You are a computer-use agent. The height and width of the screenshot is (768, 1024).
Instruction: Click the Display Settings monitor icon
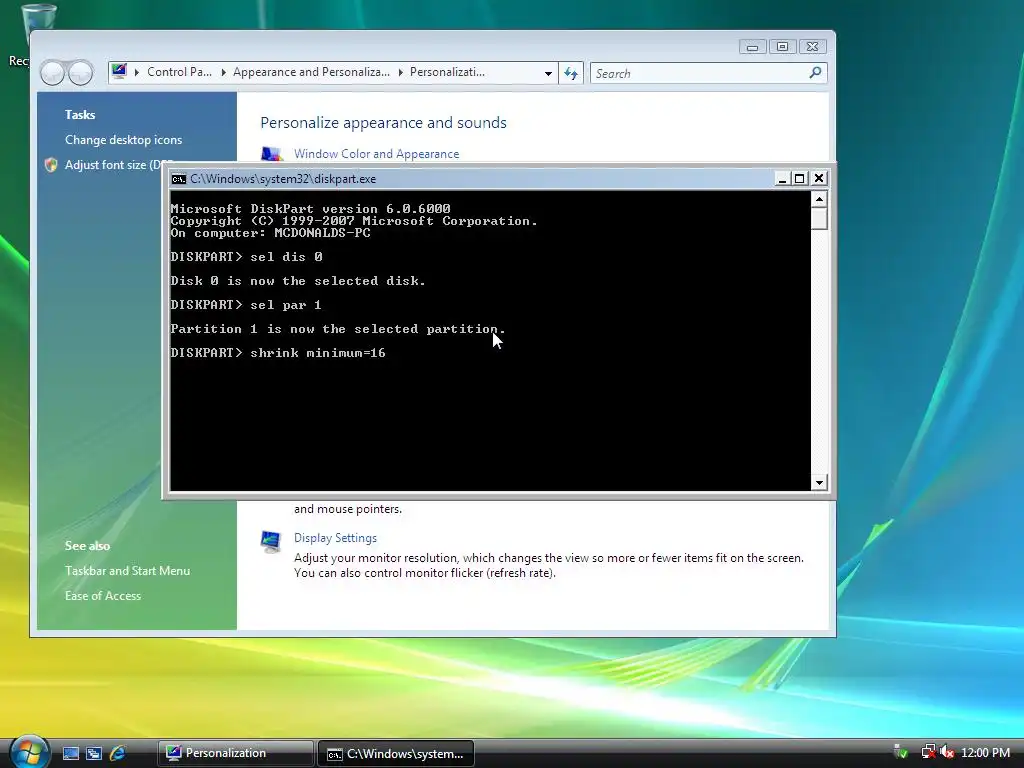click(x=270, y=541)
